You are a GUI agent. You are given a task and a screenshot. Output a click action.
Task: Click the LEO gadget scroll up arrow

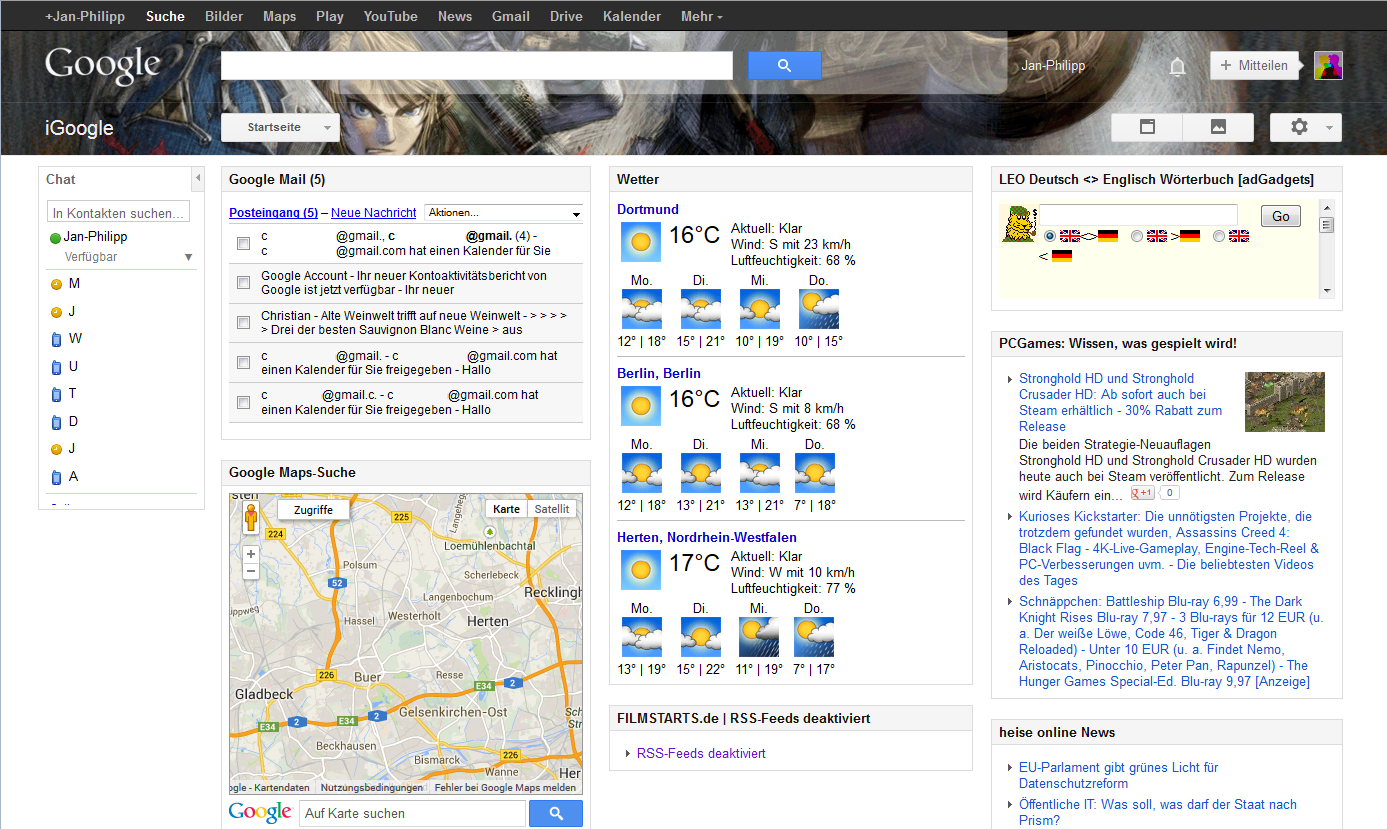[x=1328, y=208]
